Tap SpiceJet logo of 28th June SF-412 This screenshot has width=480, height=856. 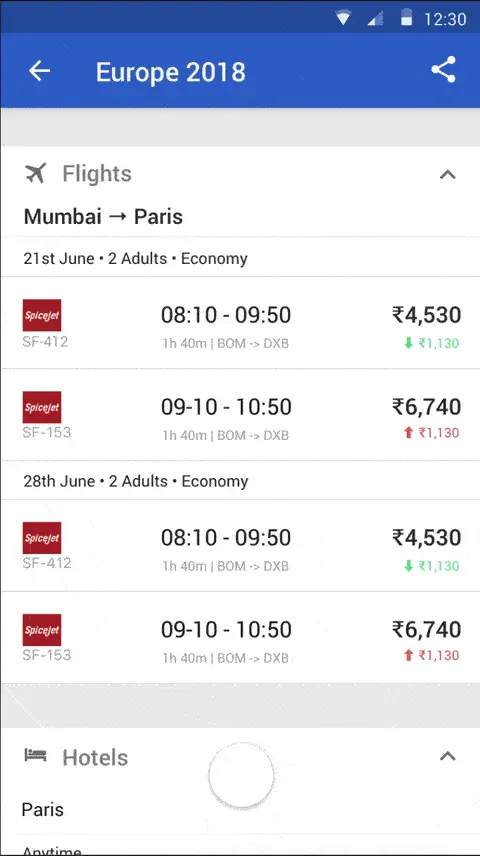coord(42,538)
